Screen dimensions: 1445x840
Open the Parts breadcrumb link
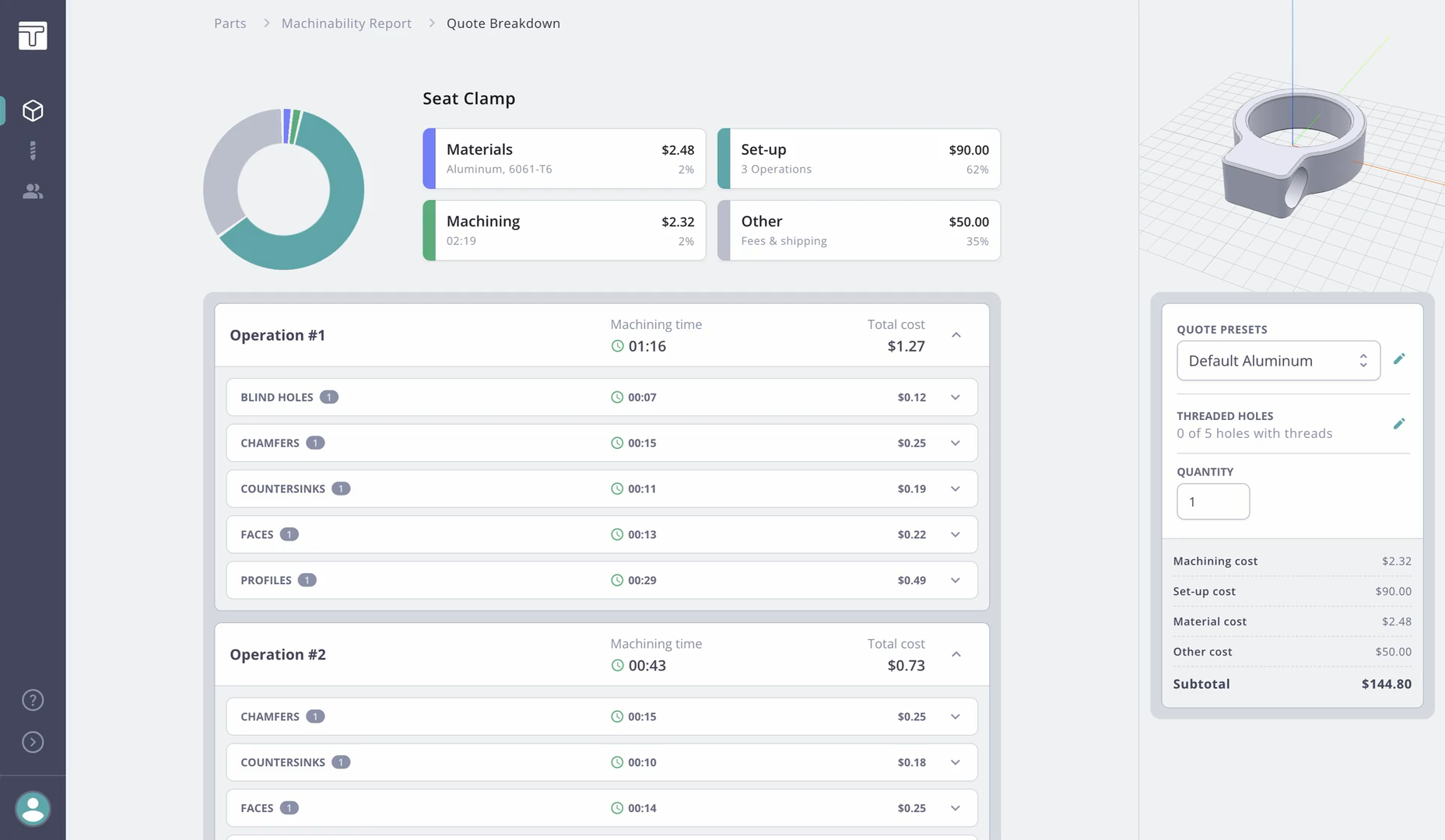click(230, 23)
